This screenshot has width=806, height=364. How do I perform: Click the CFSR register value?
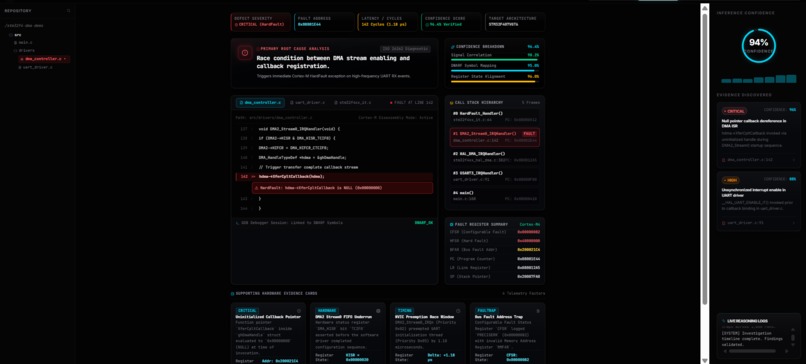pyautogui.click(x=528, y=232)
